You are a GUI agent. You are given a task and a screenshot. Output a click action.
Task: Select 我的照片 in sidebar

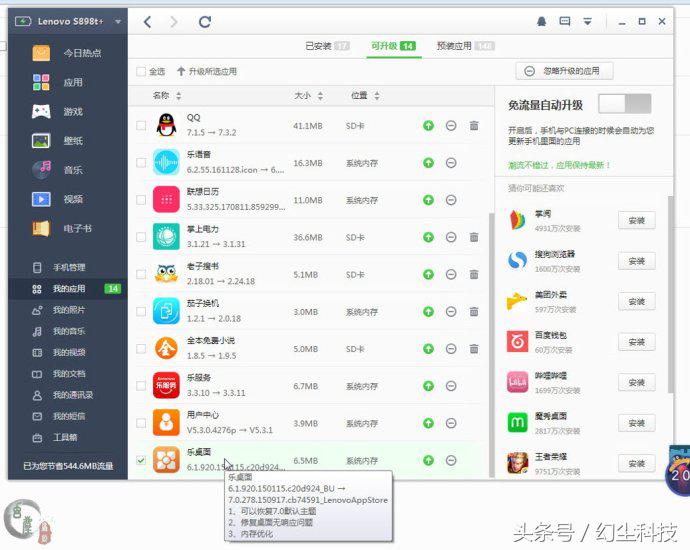tap(68, 310)
